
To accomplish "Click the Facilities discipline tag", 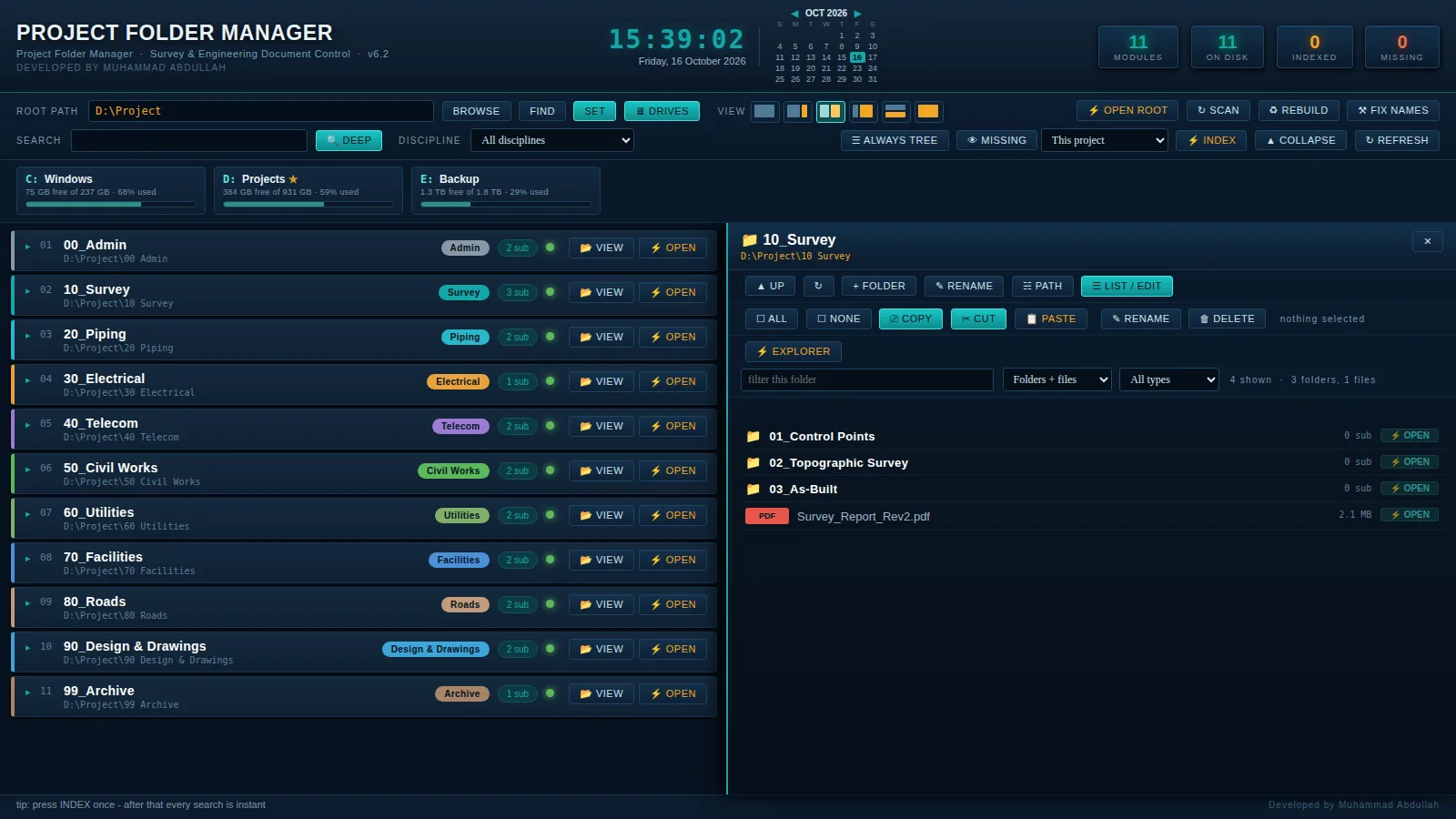I will click(x=459, y=560).
